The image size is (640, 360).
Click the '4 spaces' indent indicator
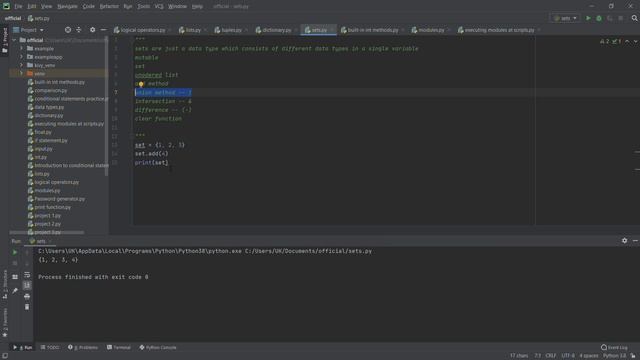(x=589, y=356)
